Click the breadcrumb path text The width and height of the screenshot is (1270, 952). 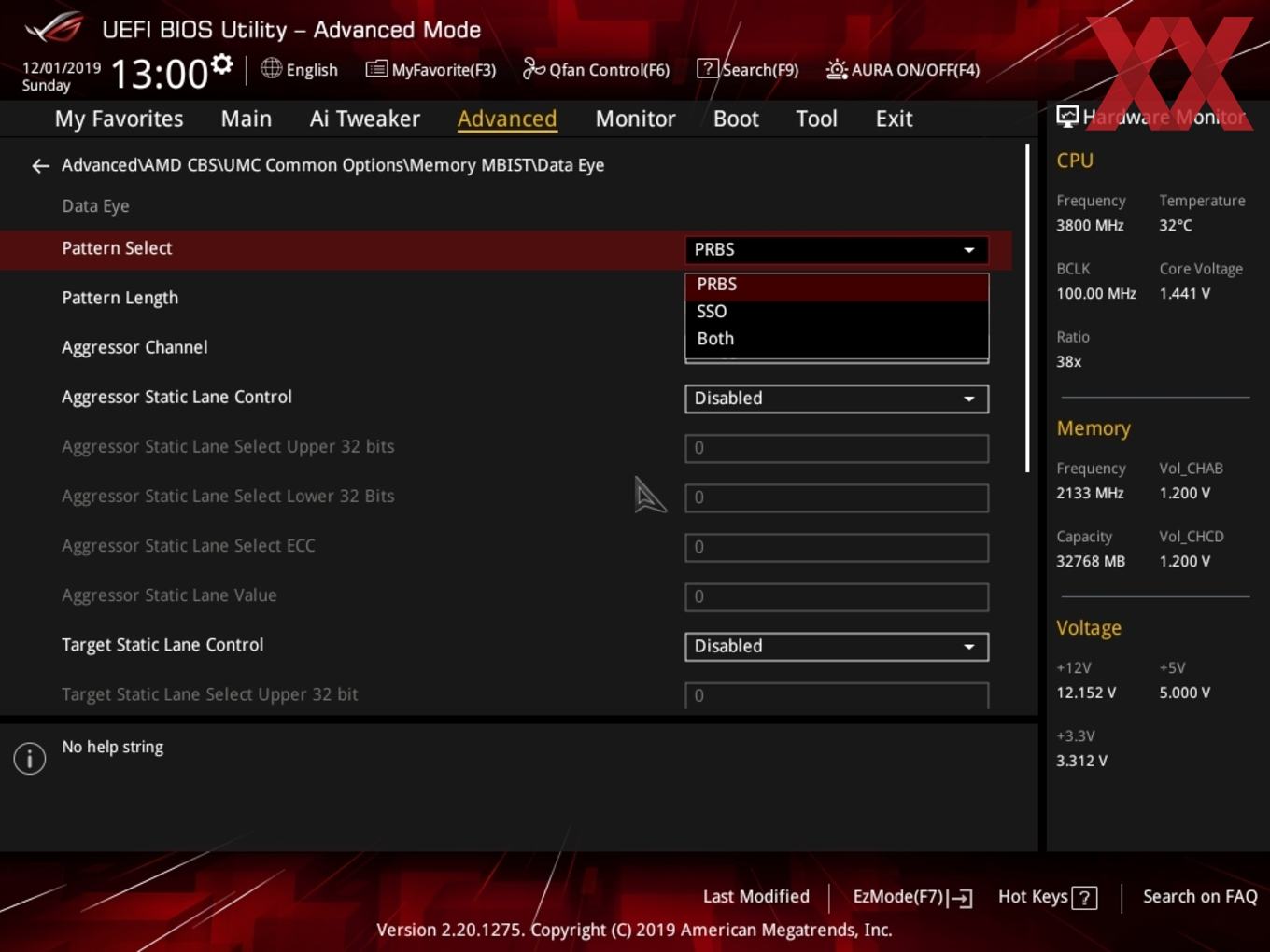coord(332,166)
